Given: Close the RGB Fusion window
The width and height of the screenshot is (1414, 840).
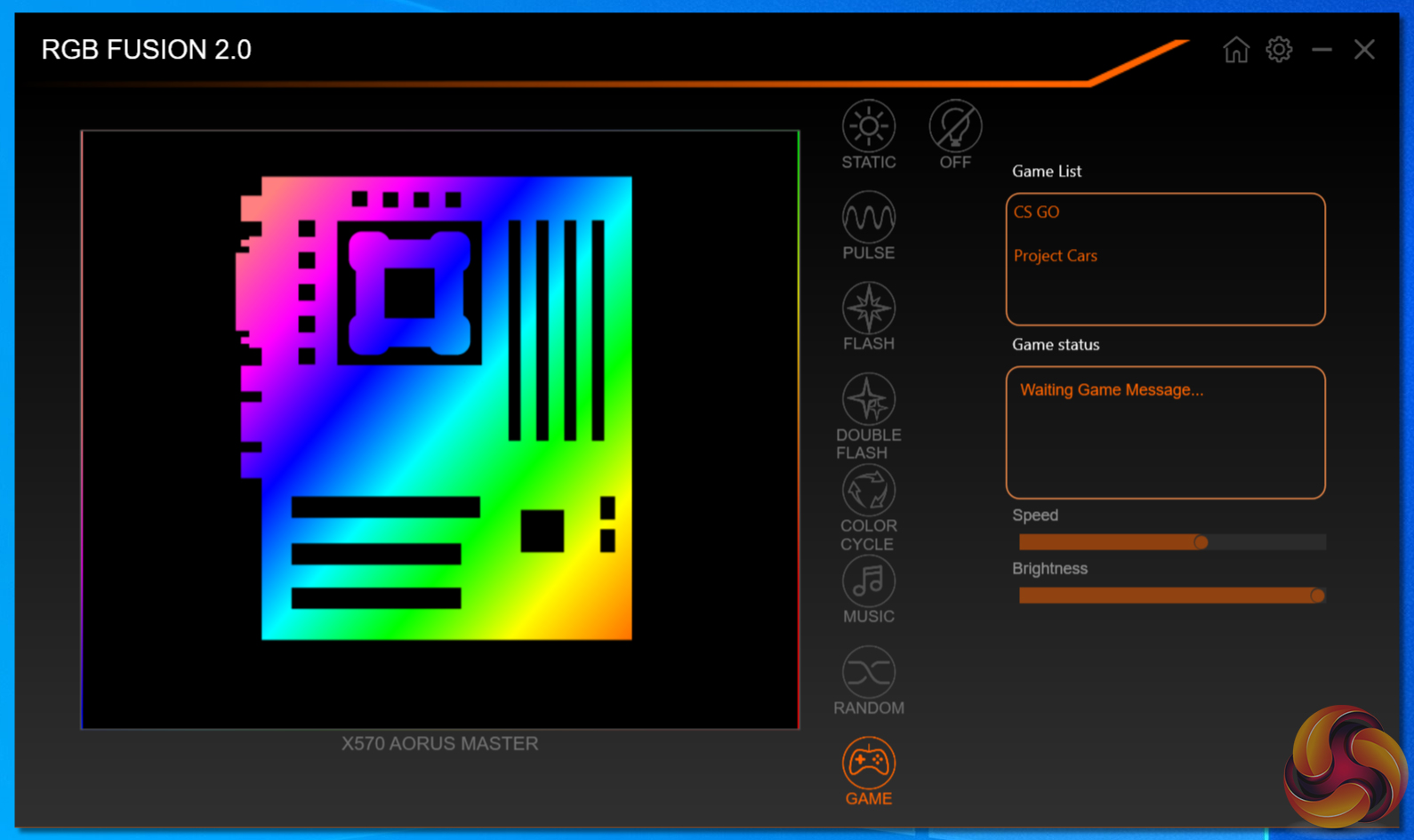Looking at the screenshot, I should tap(1364, 50).
